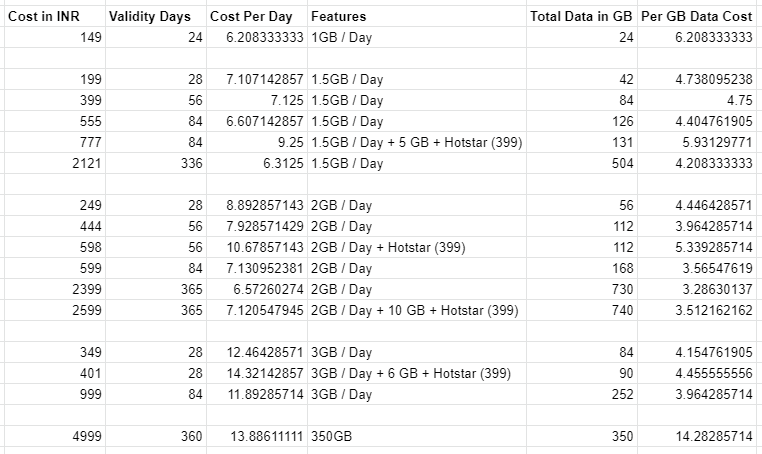
Task: Click the cell containing 9.25
Action: coord(257,142)
